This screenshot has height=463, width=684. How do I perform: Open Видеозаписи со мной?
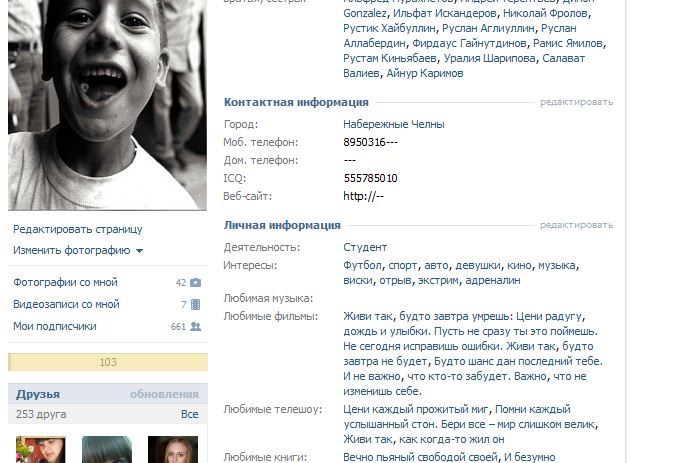(x=66, y=304)
